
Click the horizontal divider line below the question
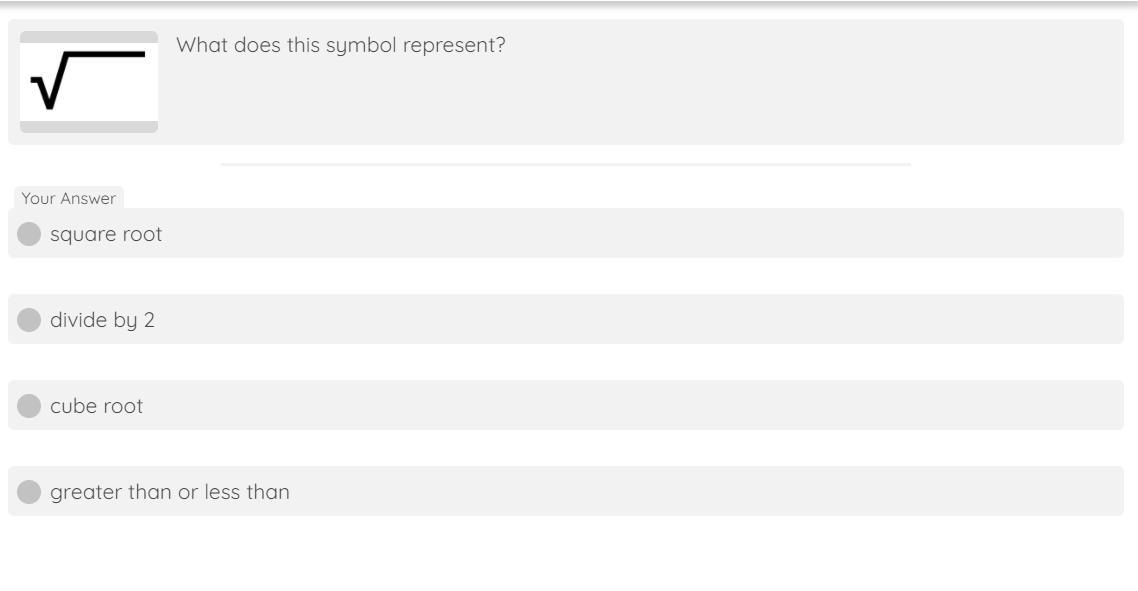[565, 164]
